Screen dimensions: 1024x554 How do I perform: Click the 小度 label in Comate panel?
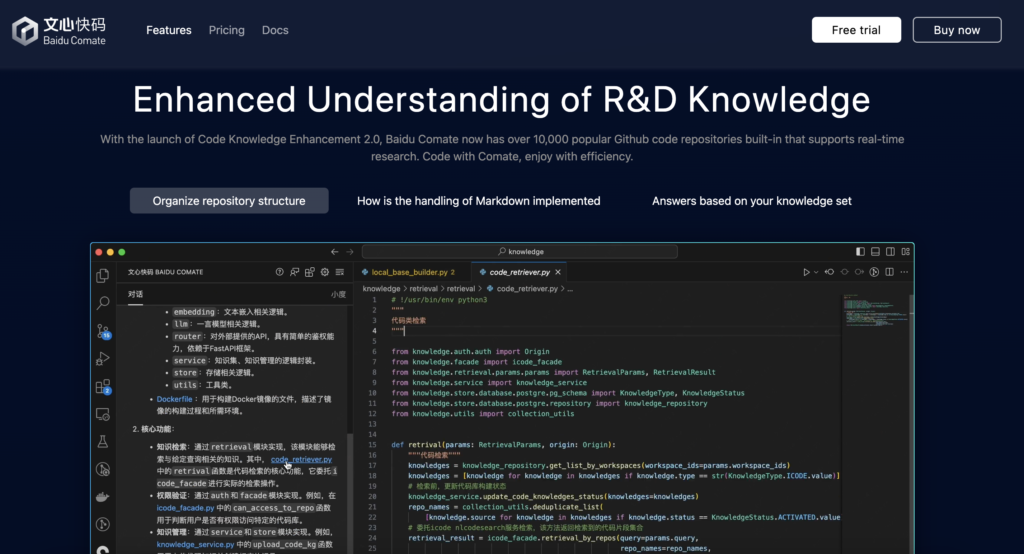pos(338,295)
